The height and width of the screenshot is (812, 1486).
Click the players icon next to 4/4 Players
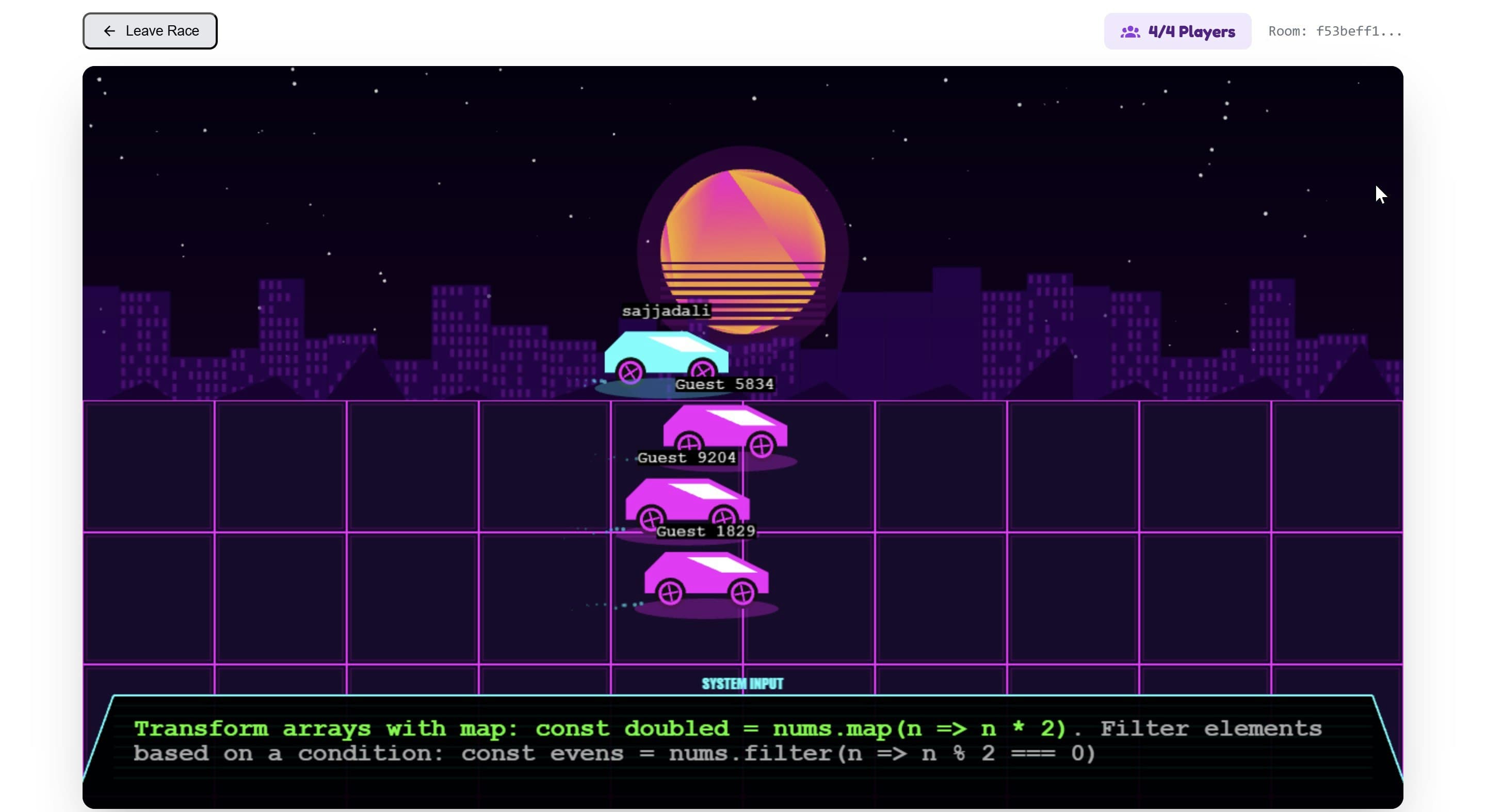[x=1130, y=31]
